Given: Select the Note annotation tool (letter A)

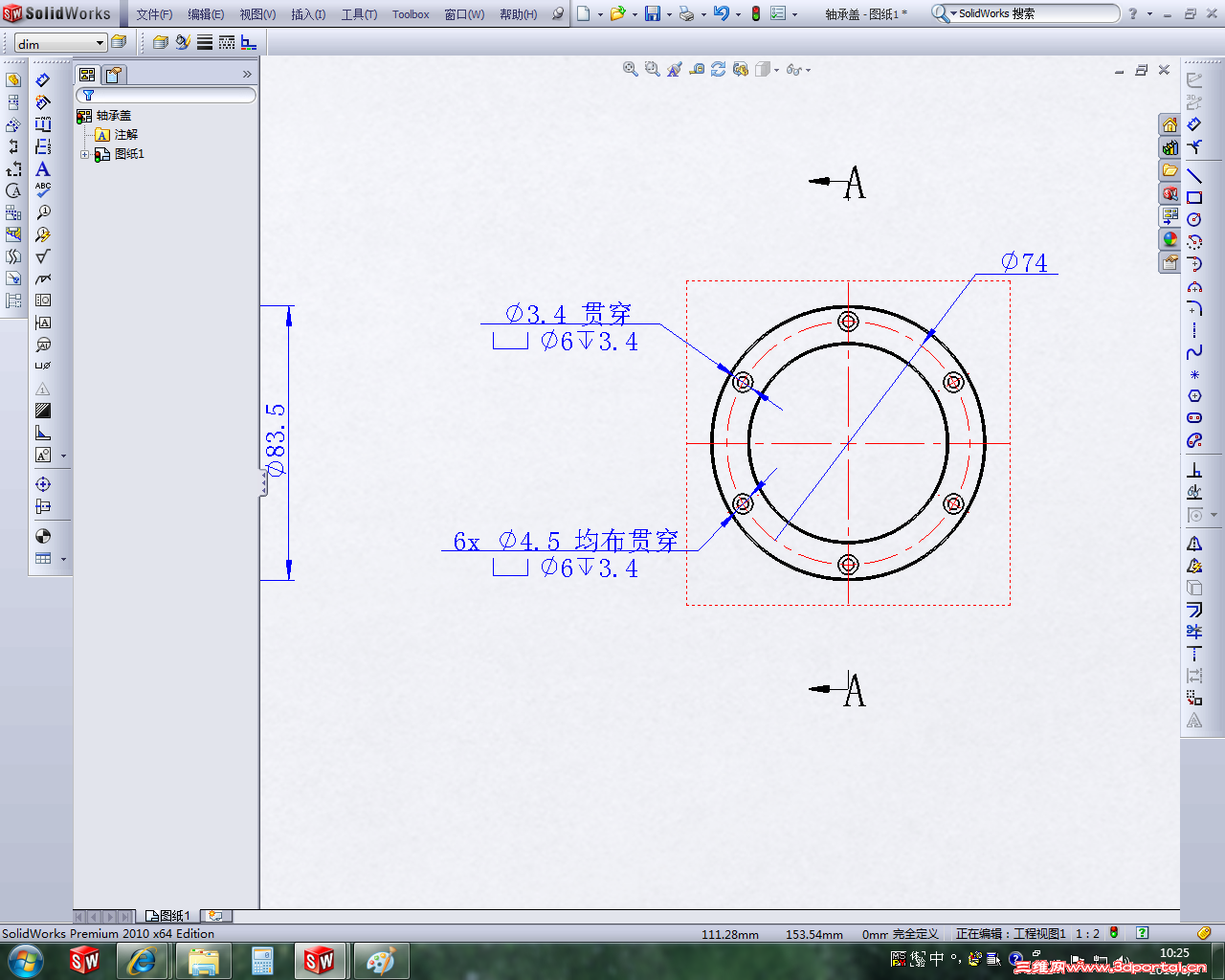Looking at the screenshot, I should tap(43, 168).
